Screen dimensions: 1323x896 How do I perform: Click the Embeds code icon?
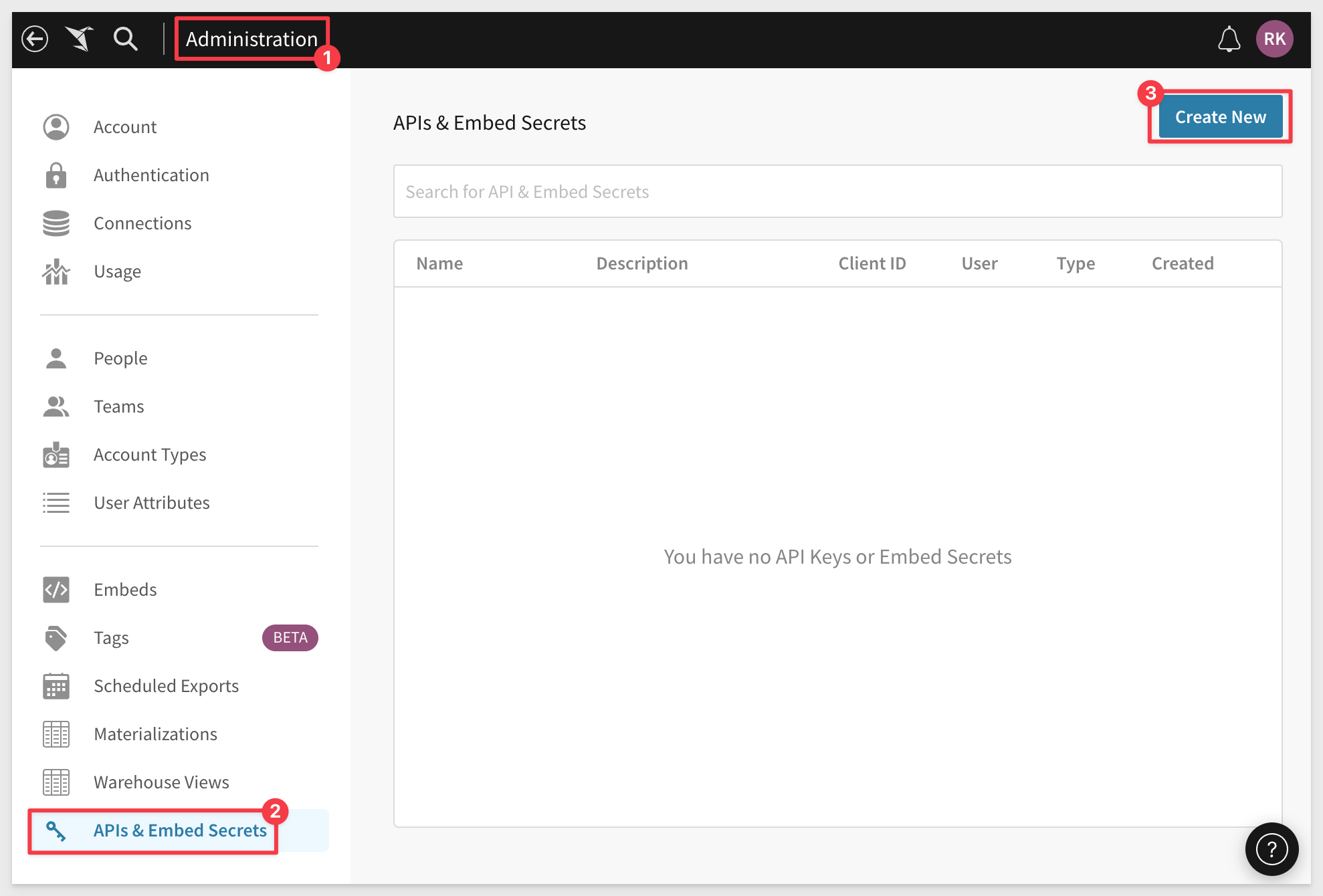click(56, 590)
